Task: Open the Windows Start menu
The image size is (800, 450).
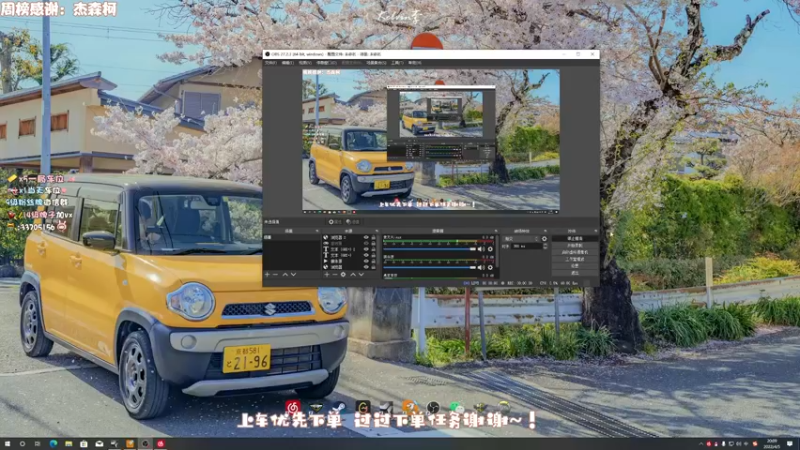Action: (7, 443)
